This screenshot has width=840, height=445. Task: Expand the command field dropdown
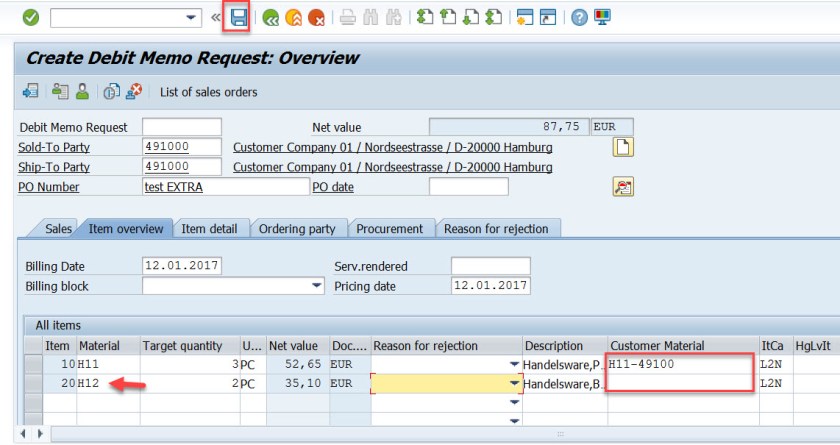(192, 18)
